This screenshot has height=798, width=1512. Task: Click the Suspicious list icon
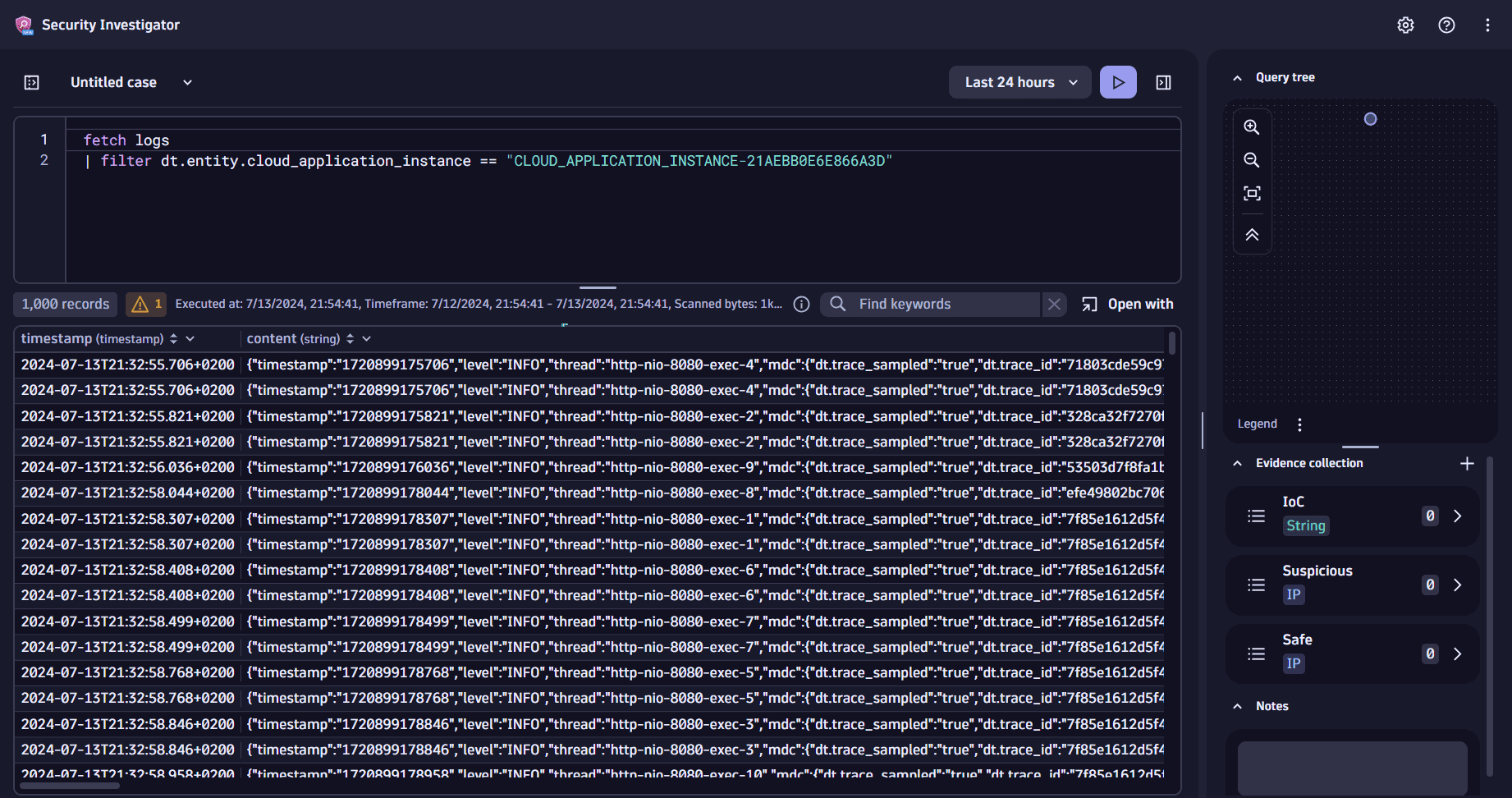coord(1256,585)
